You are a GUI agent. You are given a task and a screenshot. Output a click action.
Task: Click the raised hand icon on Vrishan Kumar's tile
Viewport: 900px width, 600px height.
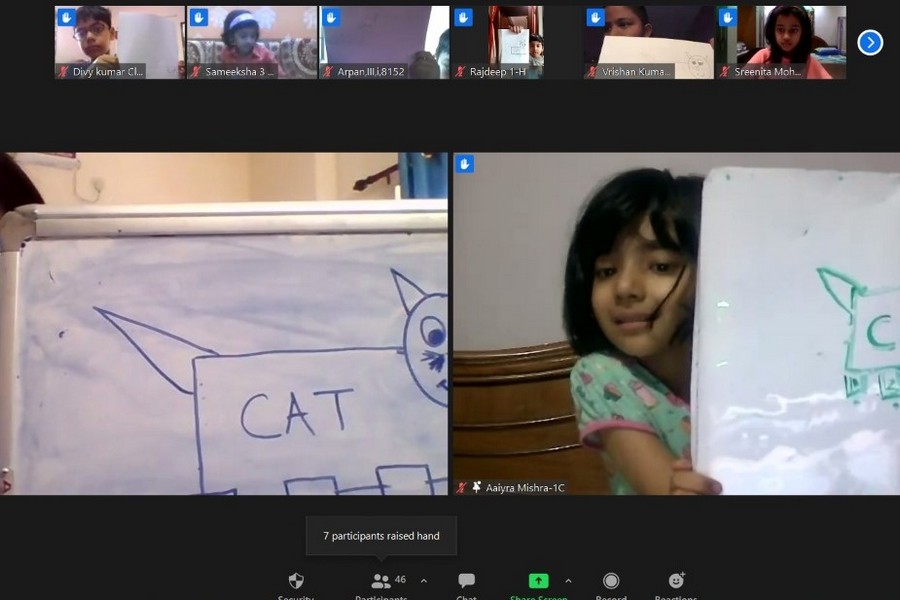click(595, 17)
